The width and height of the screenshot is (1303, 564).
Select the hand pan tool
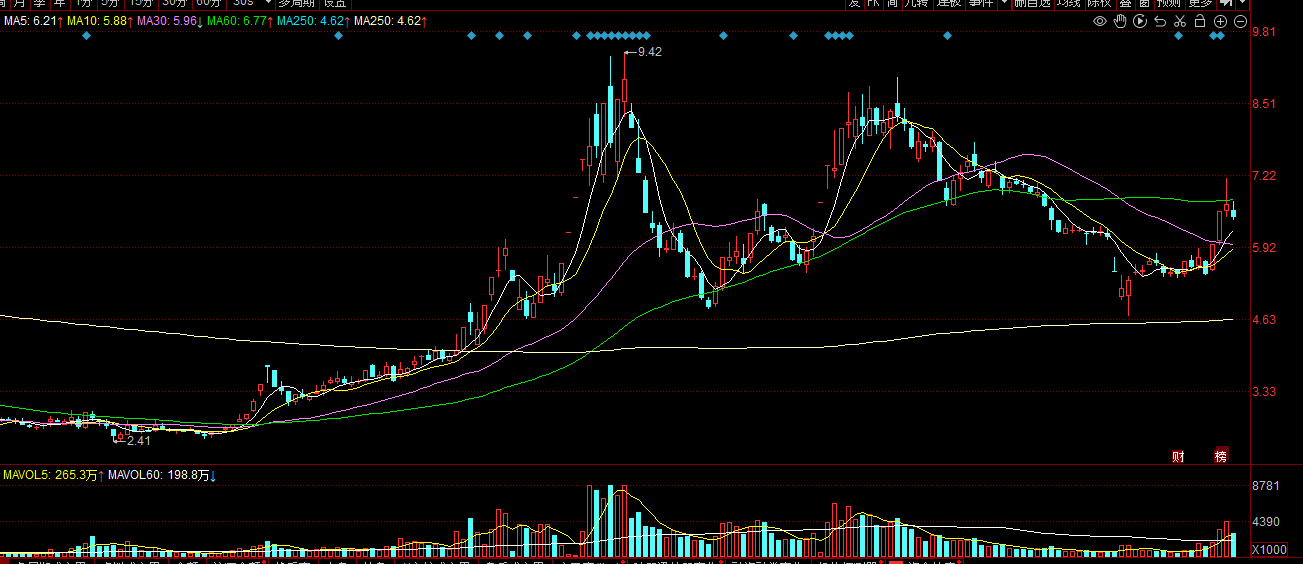(1120, 21)
